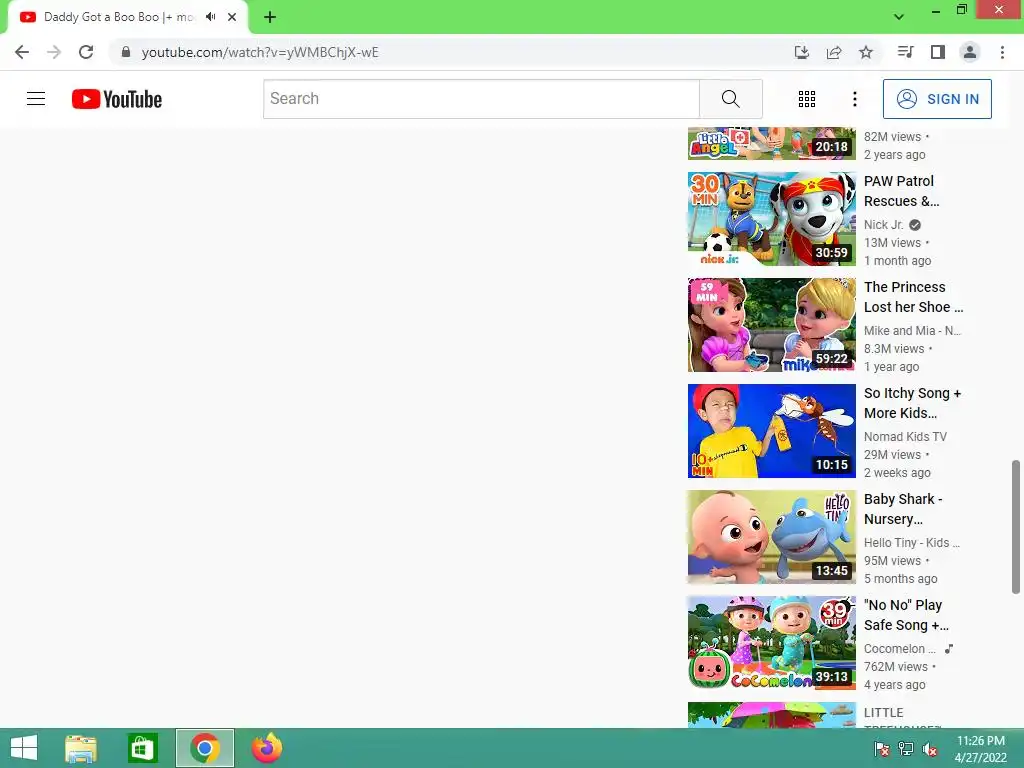Open the YouTube hamburger guide menu

(x=36, y=99)
